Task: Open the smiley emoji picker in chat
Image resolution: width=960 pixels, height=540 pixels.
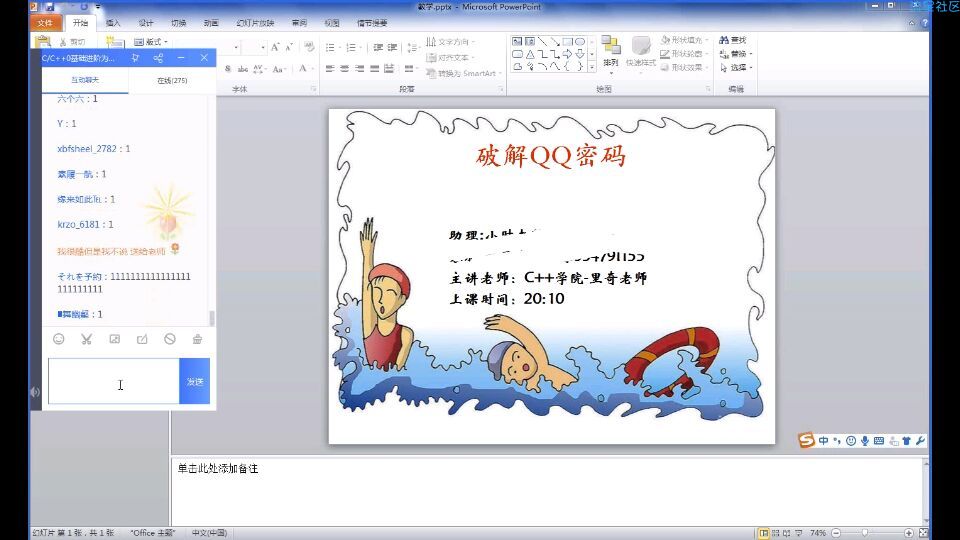Action: click(59, 339)
